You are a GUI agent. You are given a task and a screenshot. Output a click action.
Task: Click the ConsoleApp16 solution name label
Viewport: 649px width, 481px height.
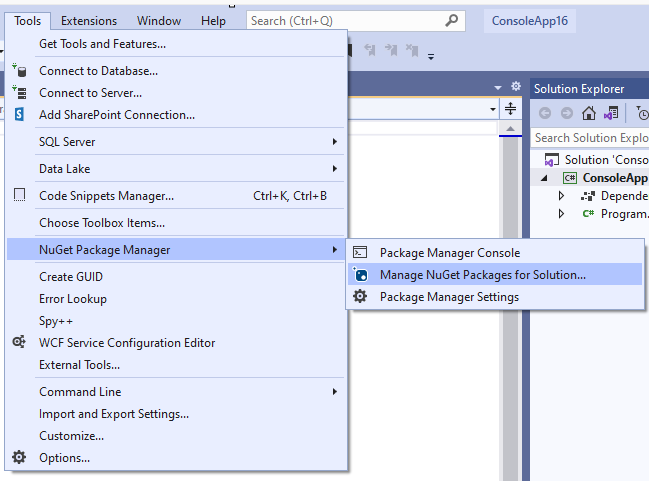[x=529, y=21]
